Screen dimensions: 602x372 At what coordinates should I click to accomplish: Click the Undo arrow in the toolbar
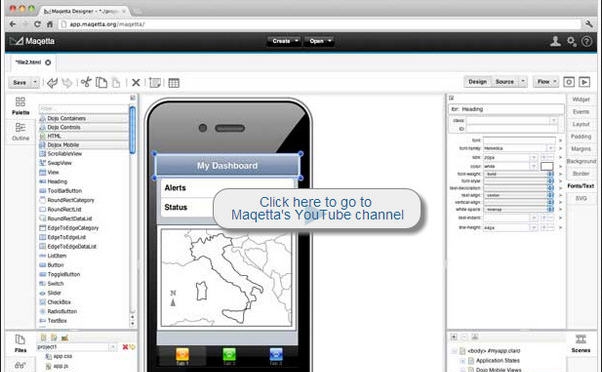coord(52,83)
